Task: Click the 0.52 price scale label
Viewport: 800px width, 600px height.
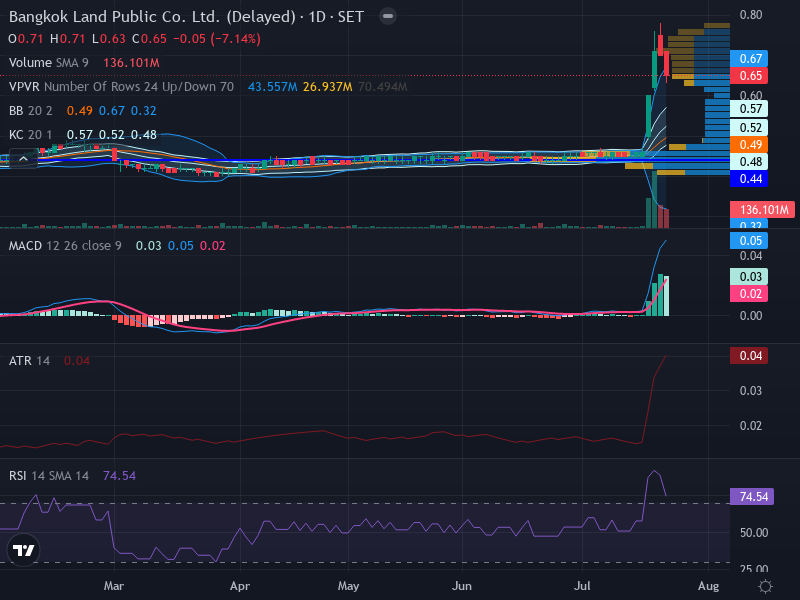Action: (749, 128)
